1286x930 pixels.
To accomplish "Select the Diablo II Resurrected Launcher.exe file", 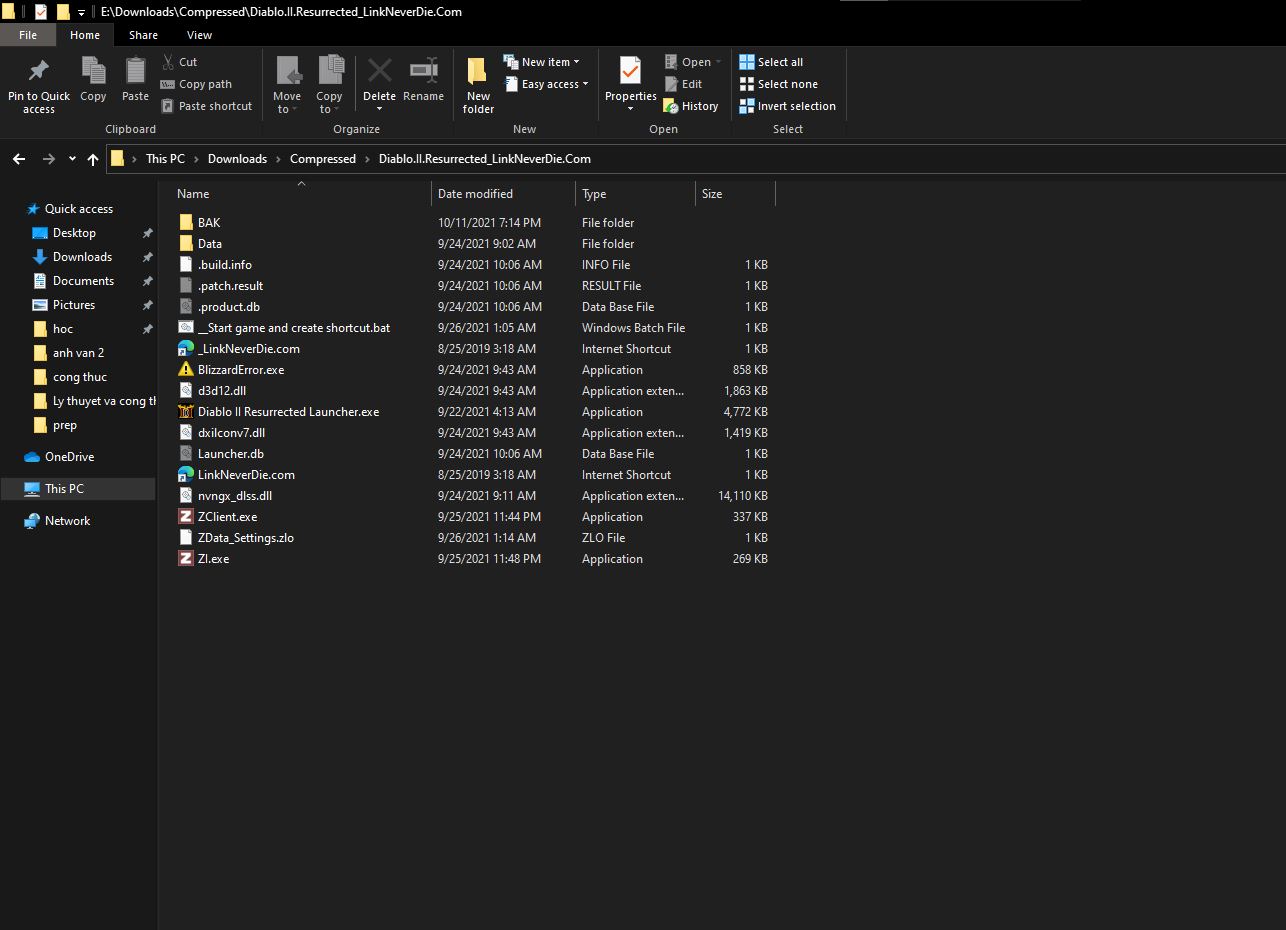I will point(288,412).
